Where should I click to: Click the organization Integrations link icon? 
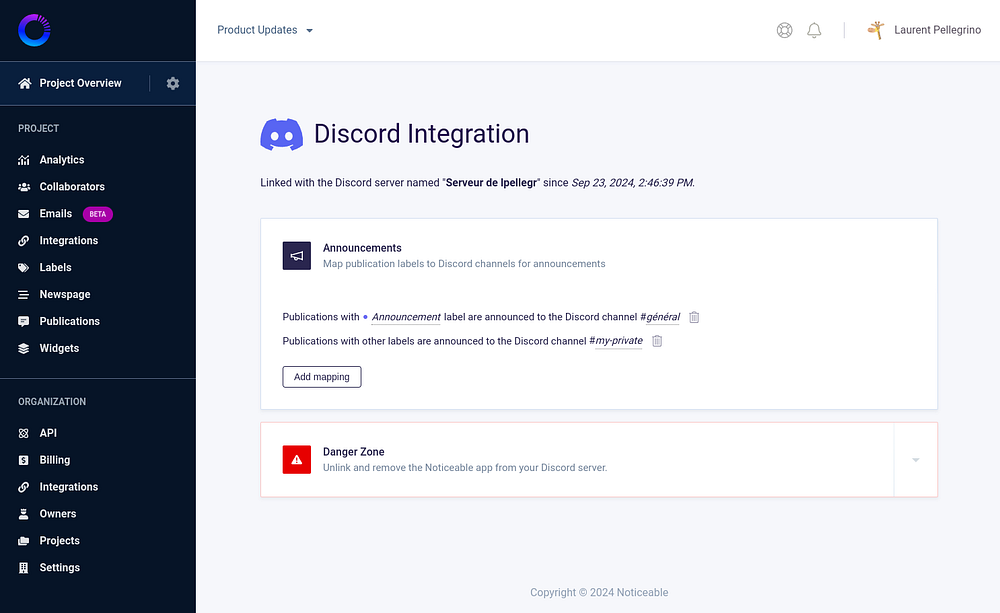24,487
